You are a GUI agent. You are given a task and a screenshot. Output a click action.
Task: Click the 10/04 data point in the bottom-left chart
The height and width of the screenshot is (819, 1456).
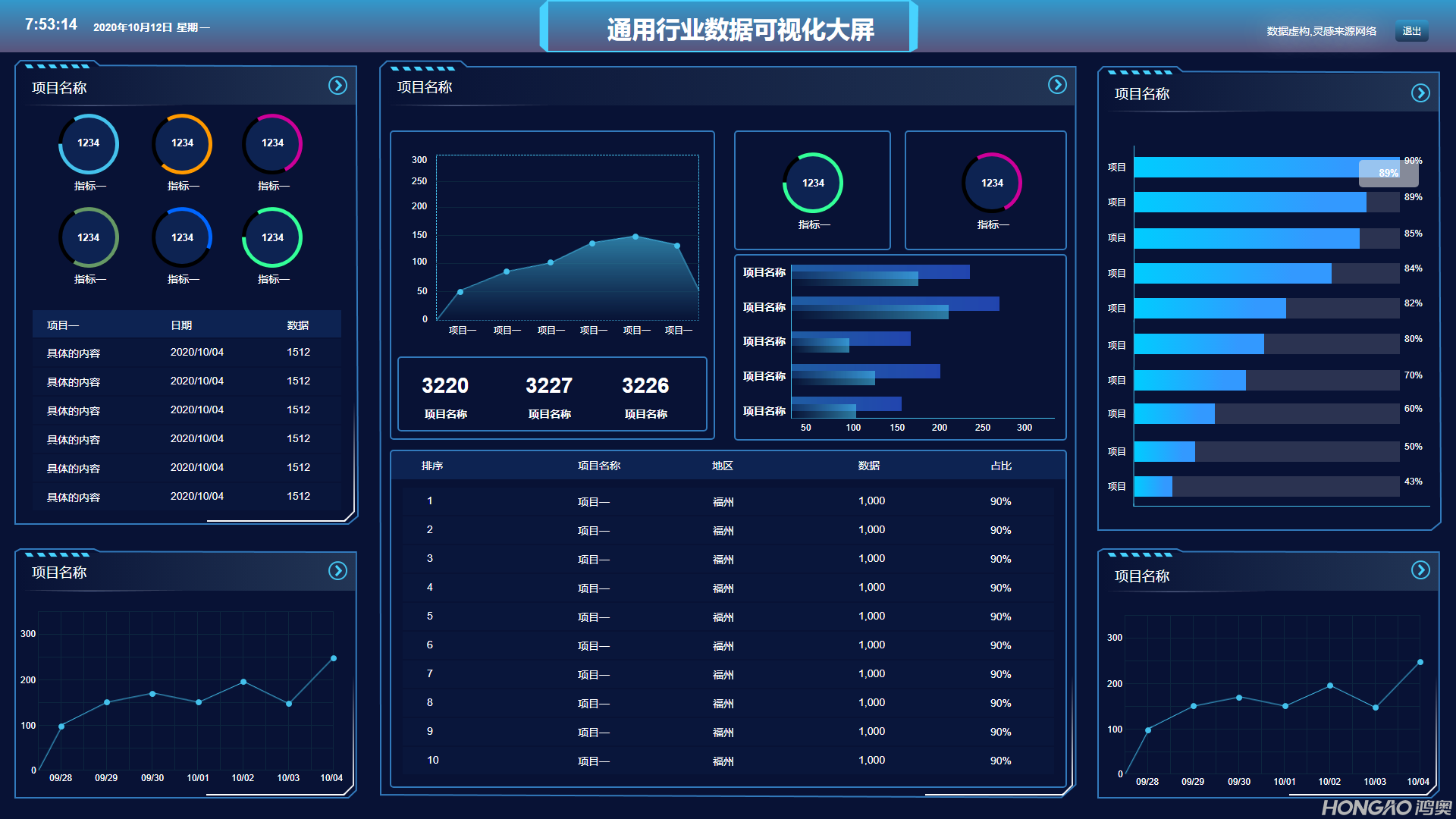[x=334, y=658]
